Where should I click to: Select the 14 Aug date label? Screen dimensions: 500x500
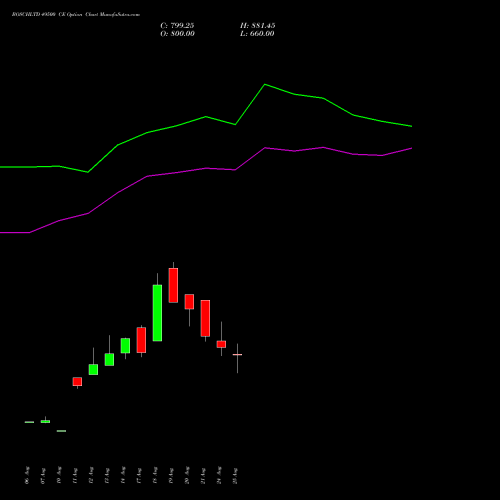click(123, 476)
